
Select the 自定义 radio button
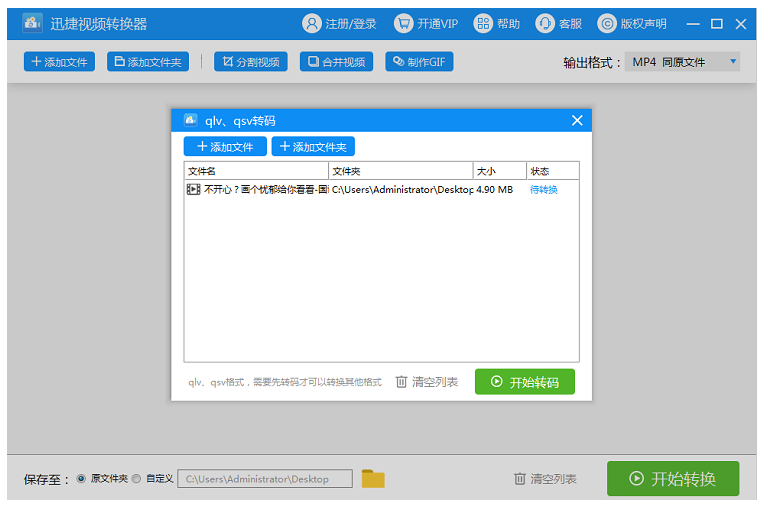click(136, 479)
